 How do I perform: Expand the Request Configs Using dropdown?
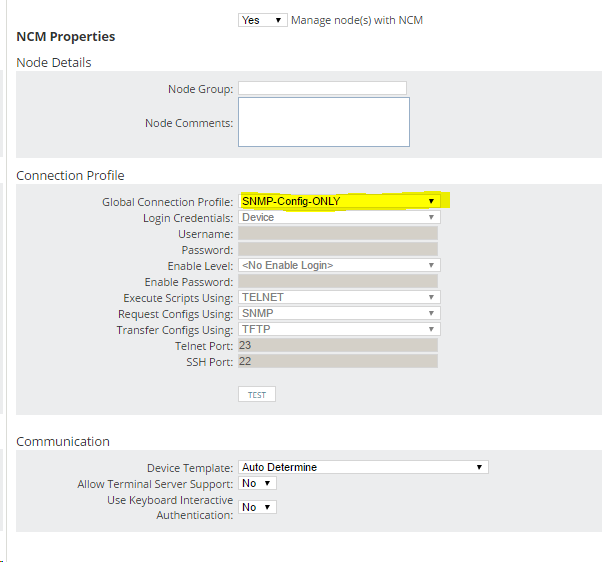click(x=339, y=313)
